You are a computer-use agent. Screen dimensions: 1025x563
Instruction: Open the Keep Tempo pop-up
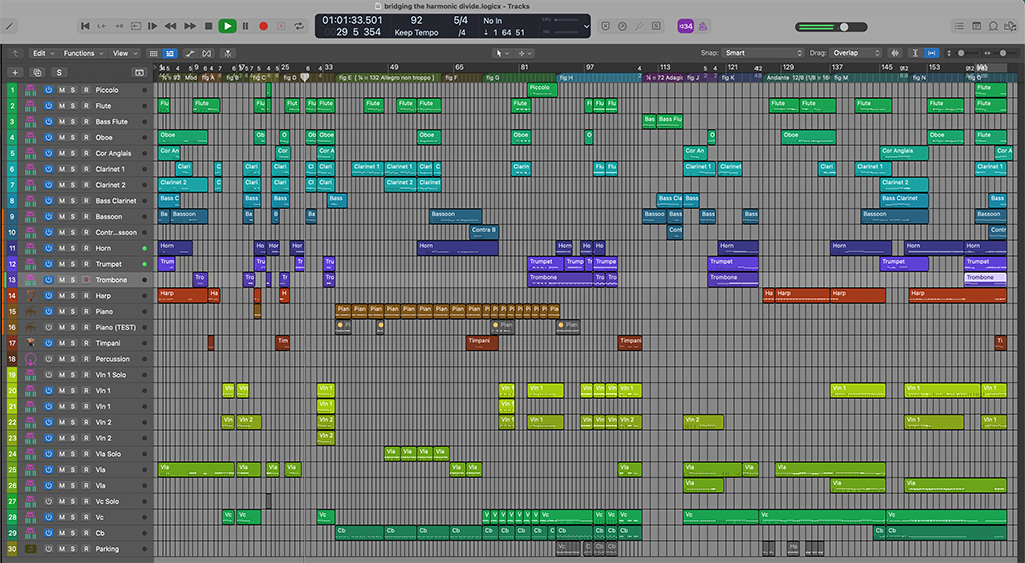tap(416, 33)
